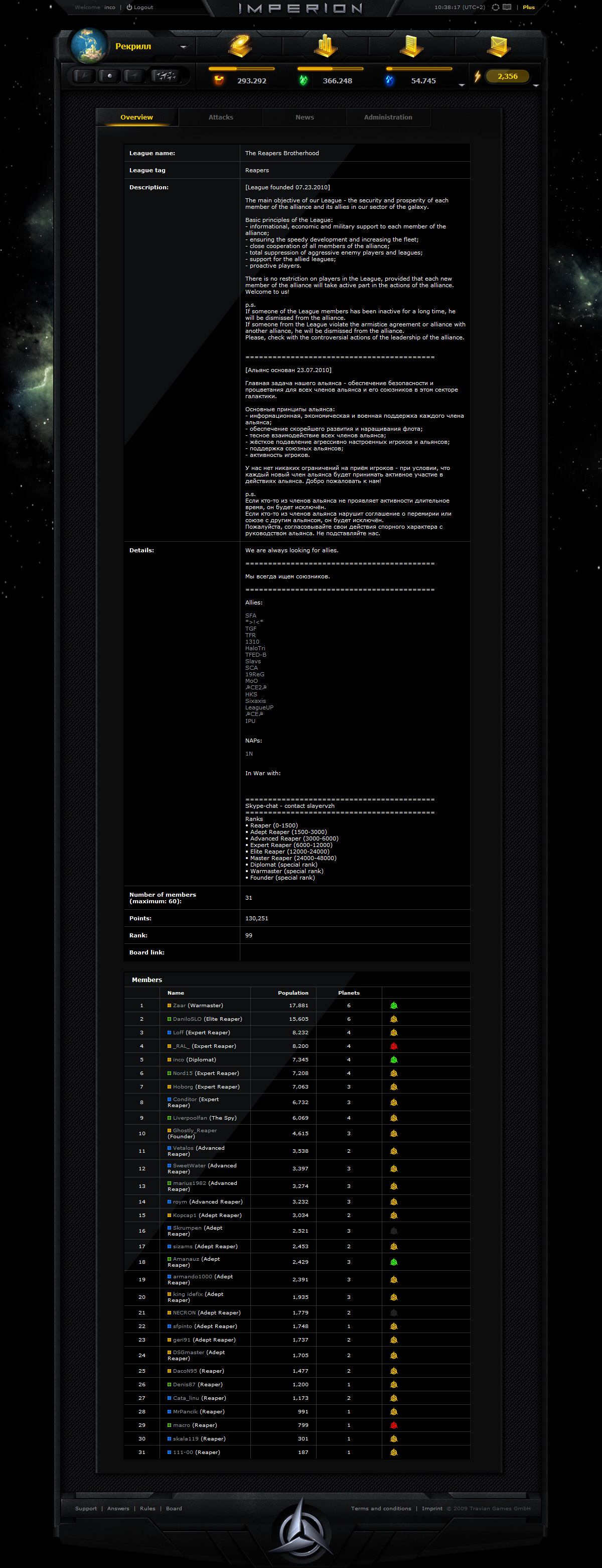This screenshot has width=602, height=1568.
Task: Click the Рекрилл planet globe thumbnail
Action: coord(89,46)
